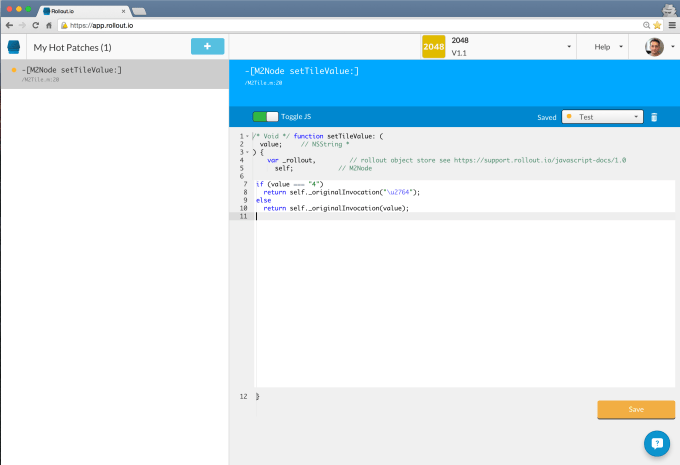Delete patch using the trash icon

654,117
